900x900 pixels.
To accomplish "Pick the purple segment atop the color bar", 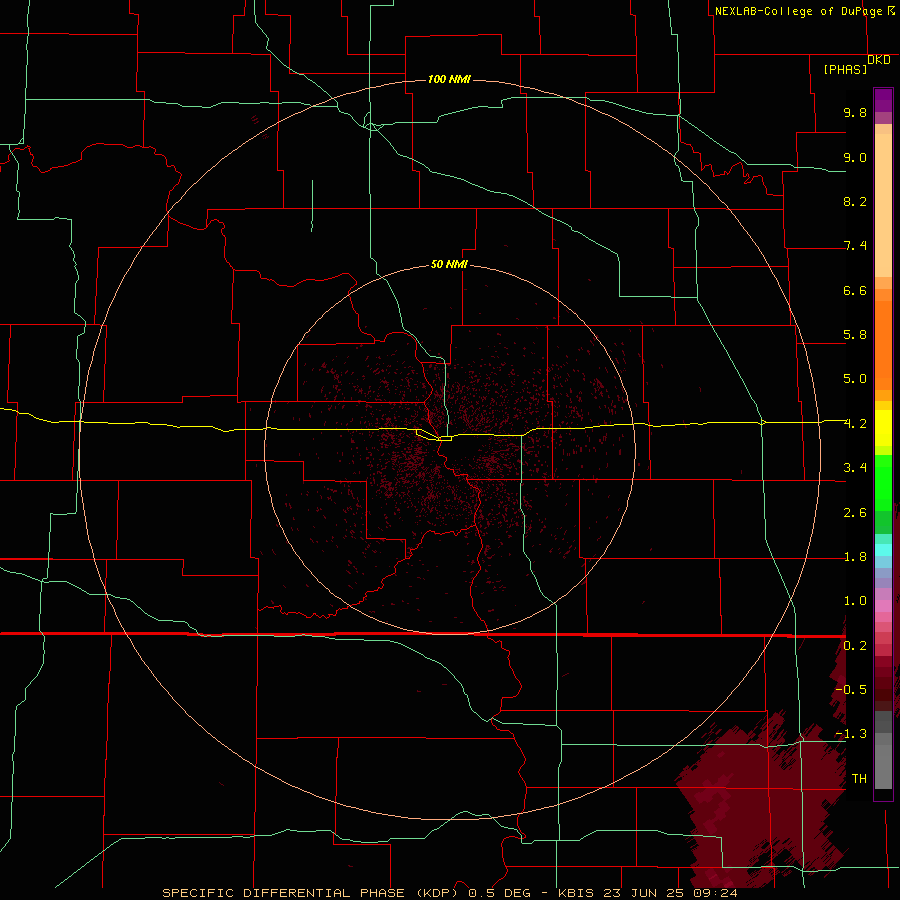I will tap(883, 100).
